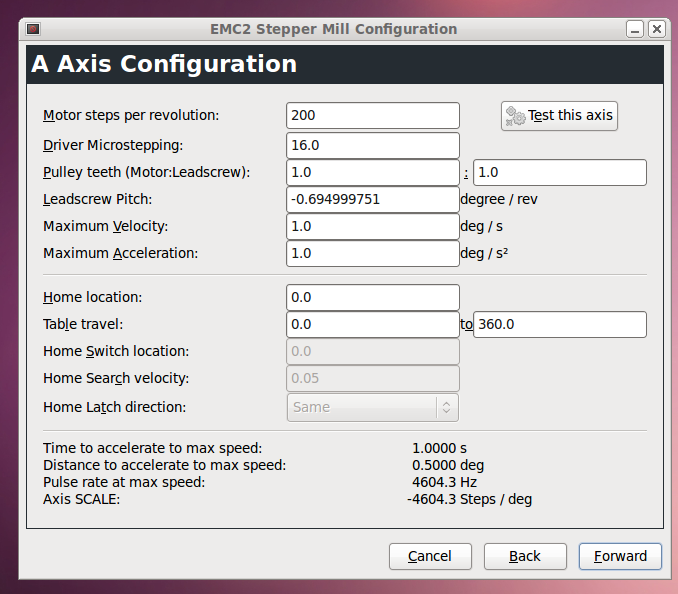
Task: Click the gears icon on Test this axis
Action: 515,116
